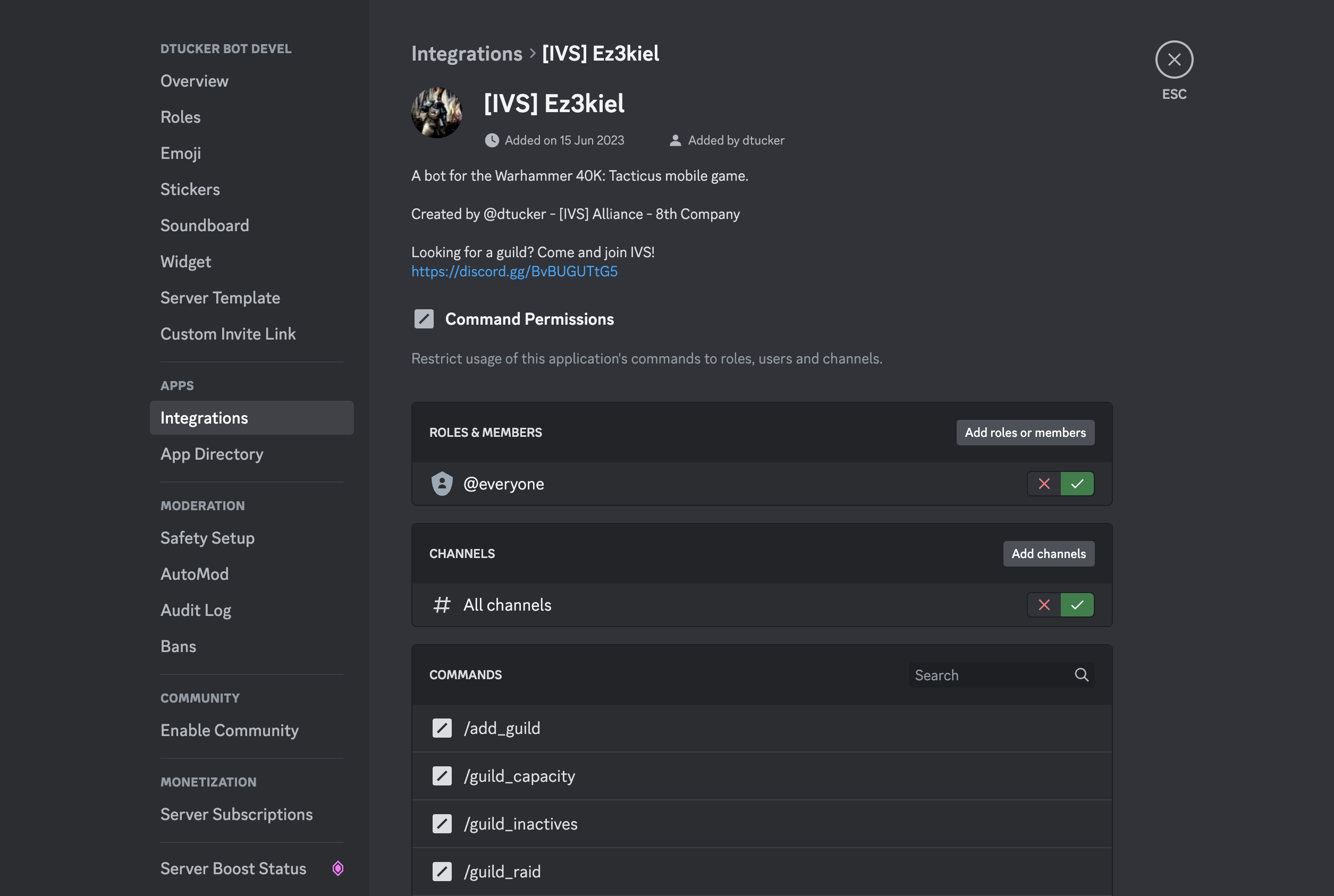Click the Add channels button
This screenshot has width=1334, height=896.
(1049, 554)
